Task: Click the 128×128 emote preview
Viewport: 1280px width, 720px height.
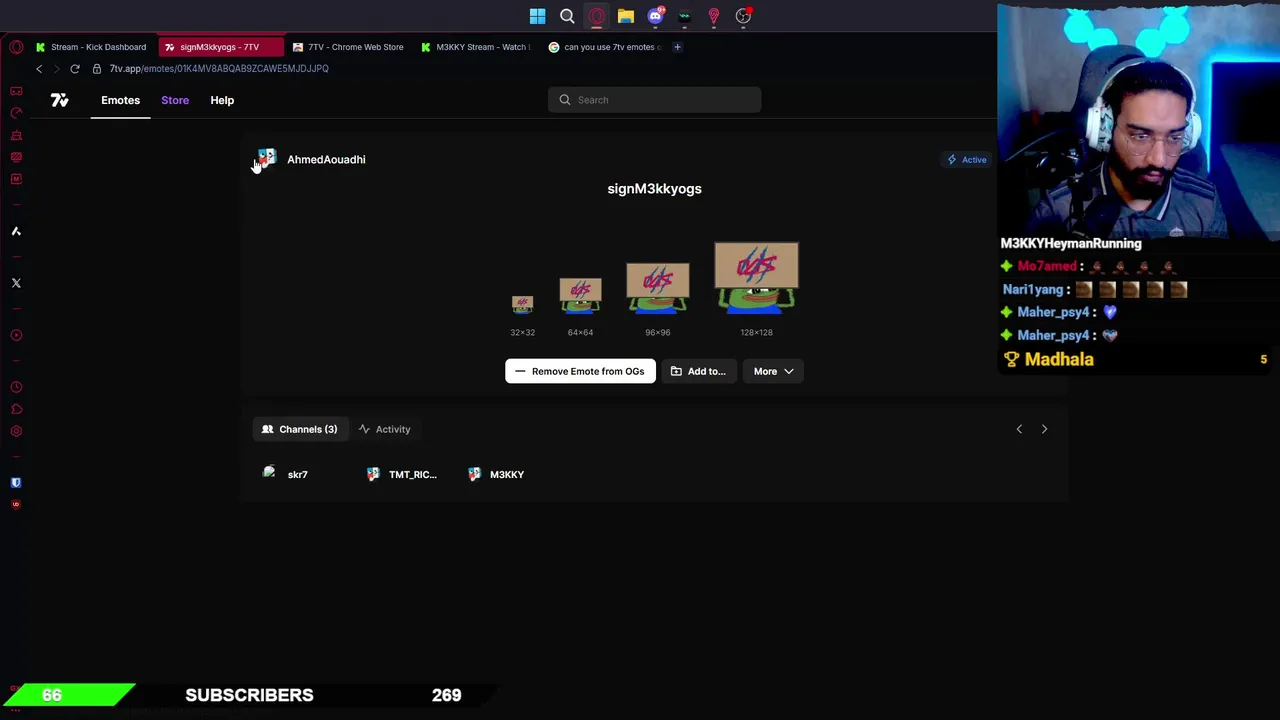Action: click(x=756, y=278)
